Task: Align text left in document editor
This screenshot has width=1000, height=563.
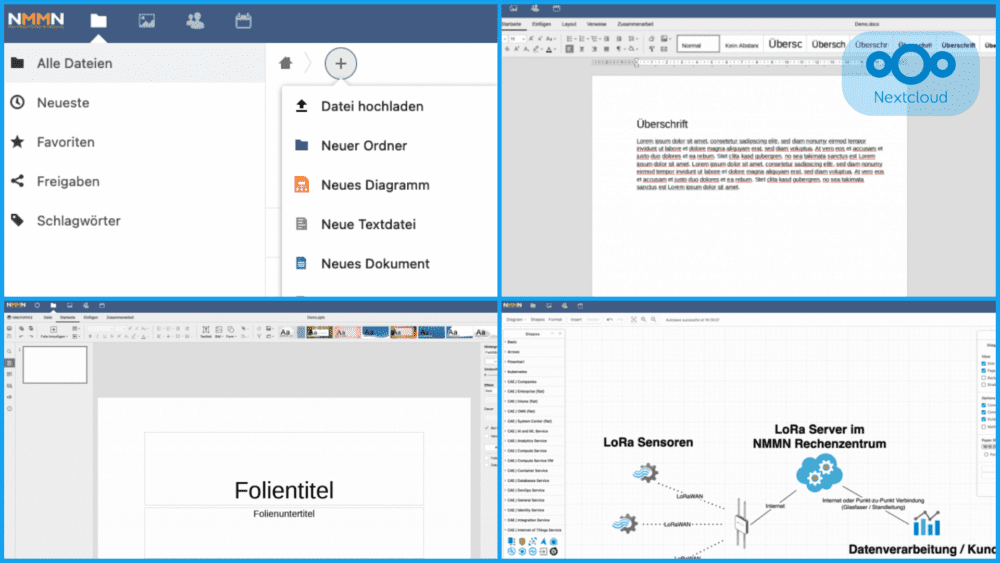Action: click(570, 49)
